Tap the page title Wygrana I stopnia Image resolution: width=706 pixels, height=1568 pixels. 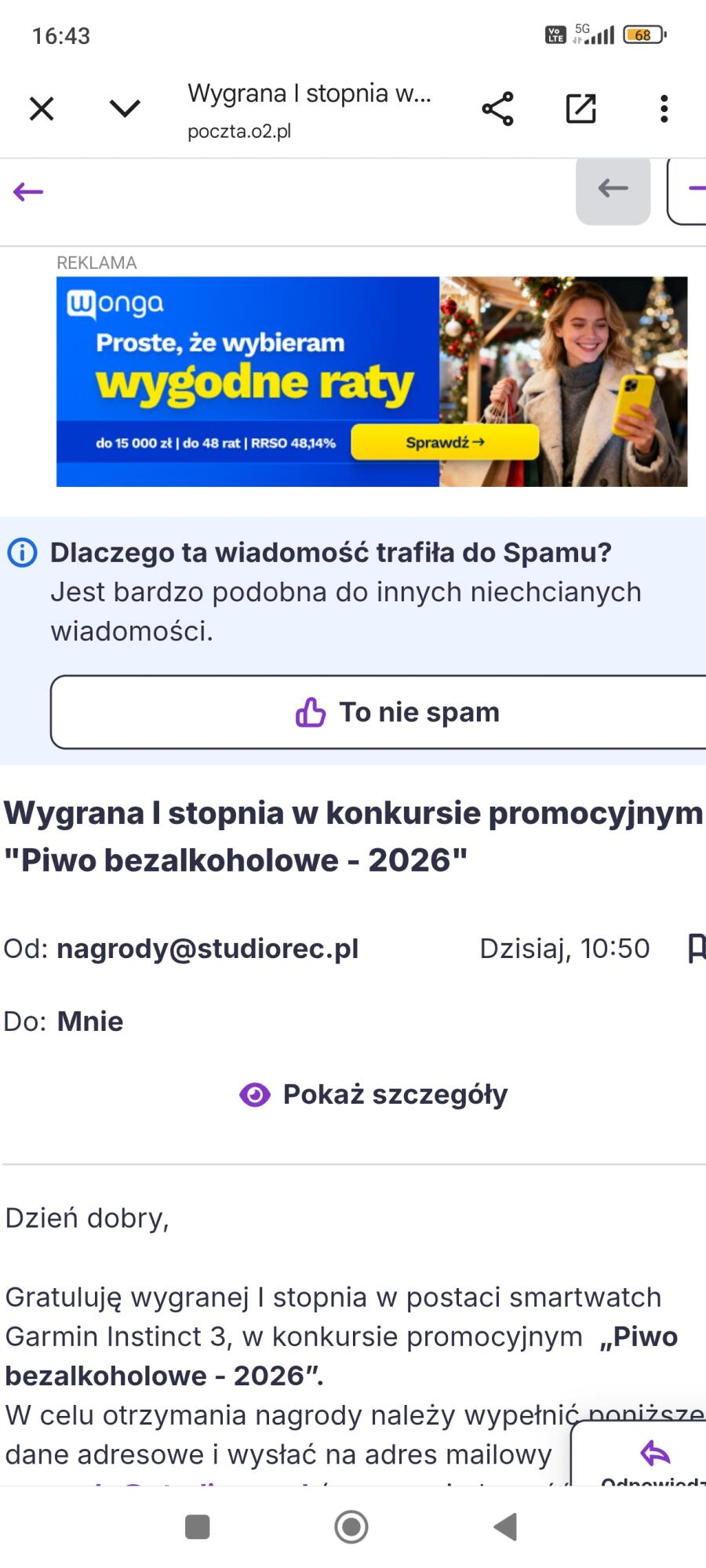click(309, 94)
